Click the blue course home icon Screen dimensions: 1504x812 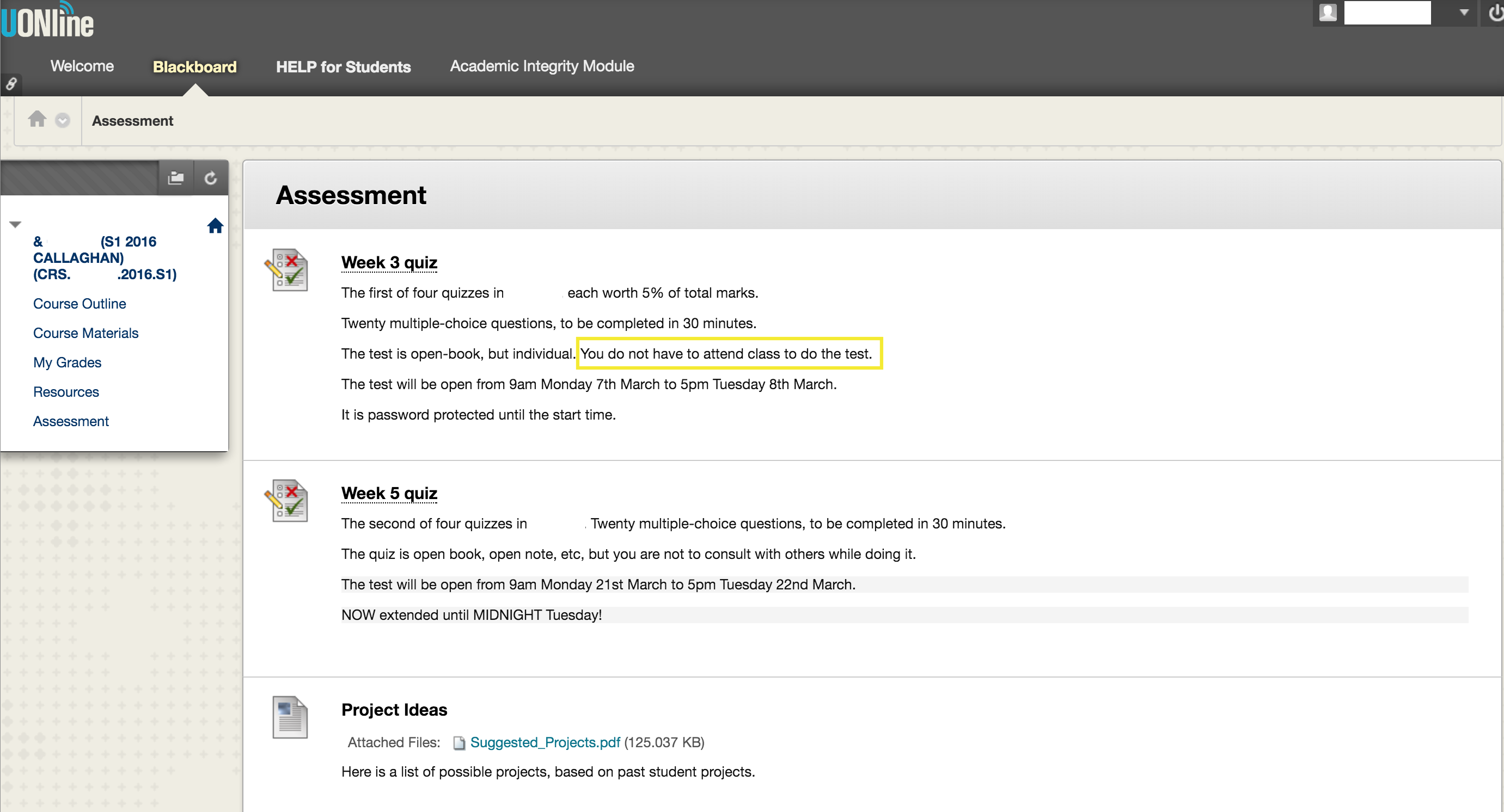(x=215, y=226)
